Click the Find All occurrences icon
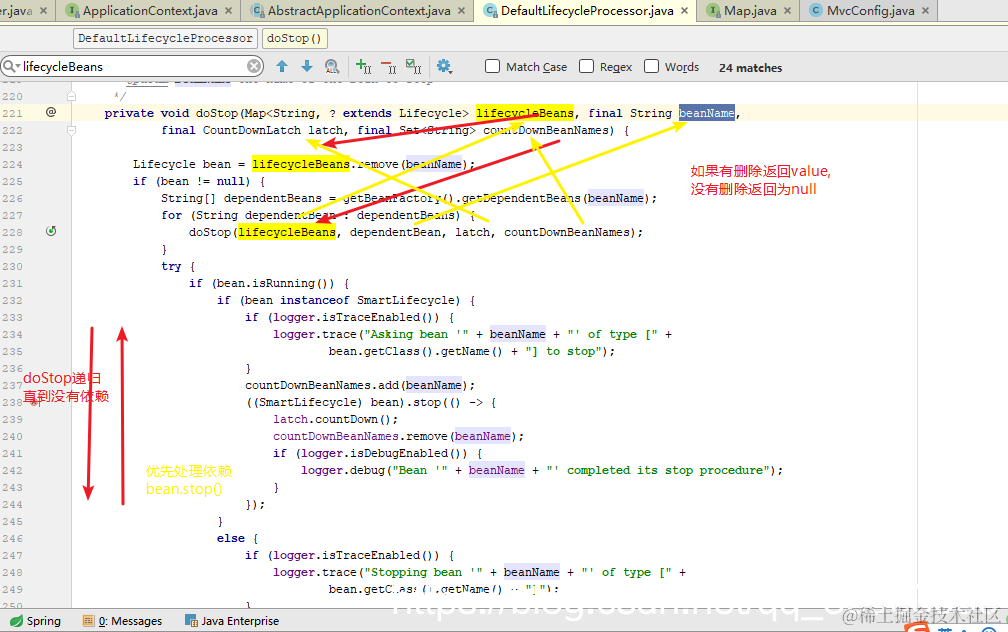The height and width of the screenshot is (632, 1008). [x=332, y=66]
